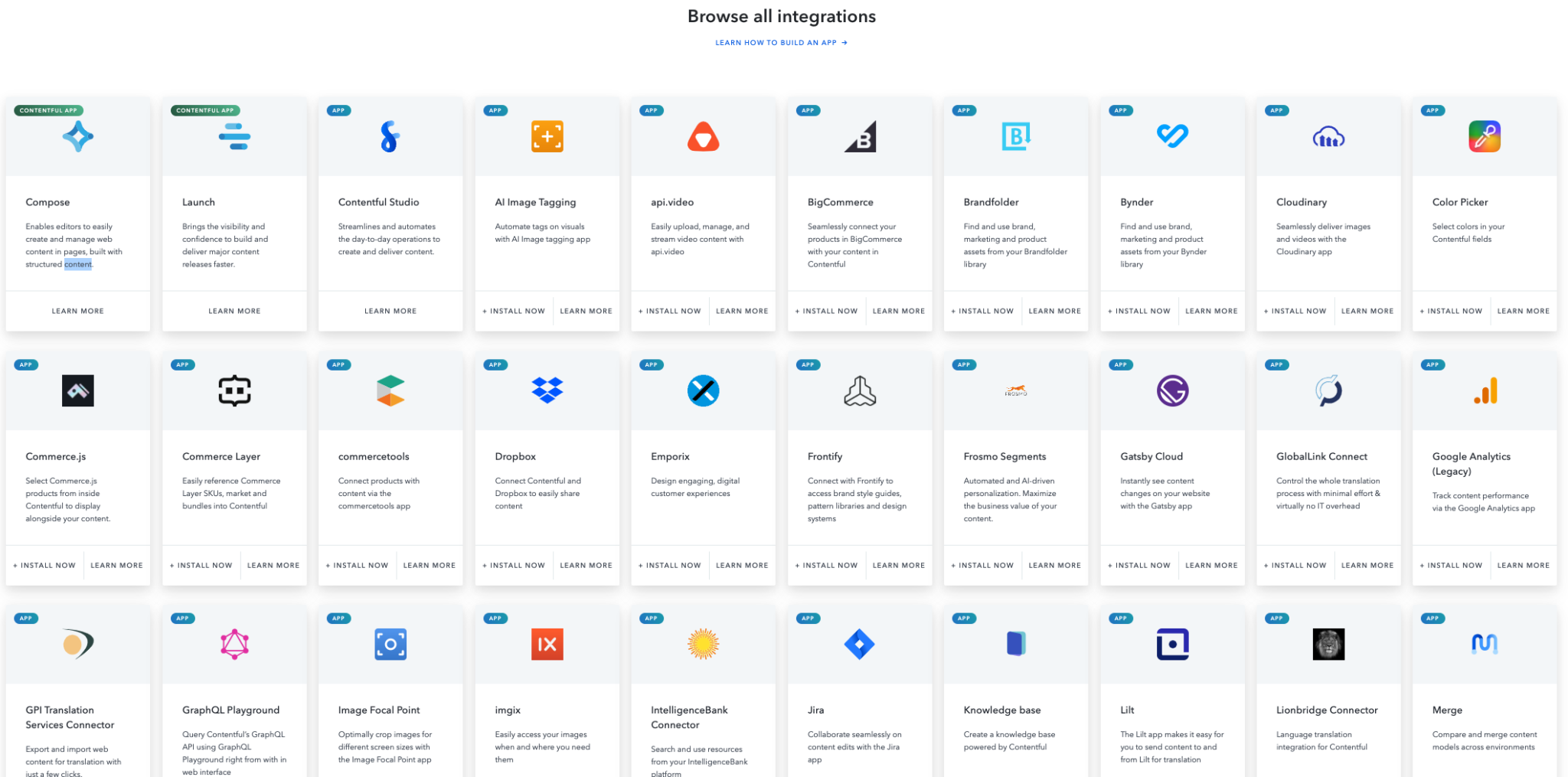Open Learn More for Contentful Studio
Image resolution: width=1568 pixels, height=777 pixels.
pos(390,312)
